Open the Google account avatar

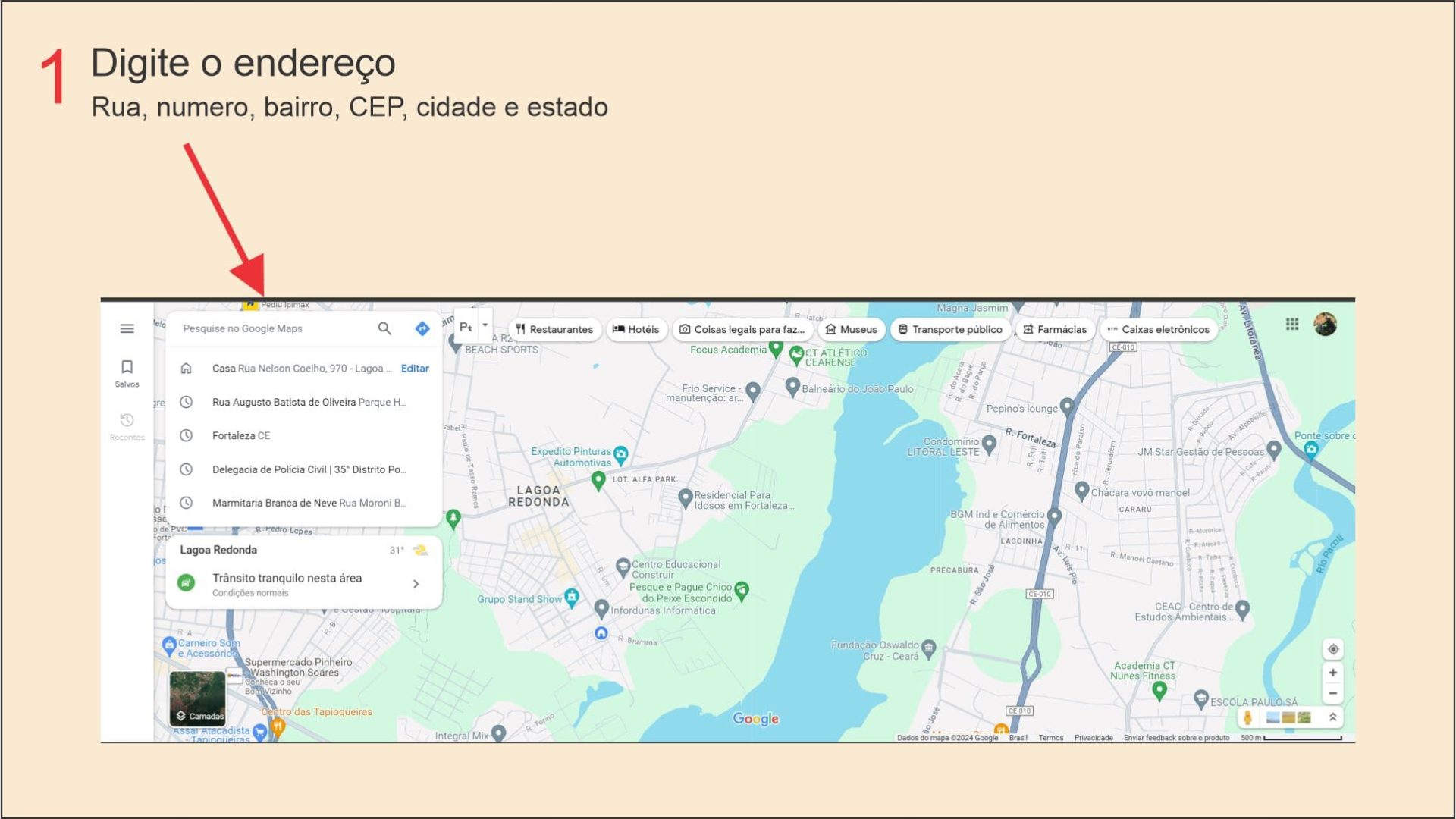(x=1326, y=325)
